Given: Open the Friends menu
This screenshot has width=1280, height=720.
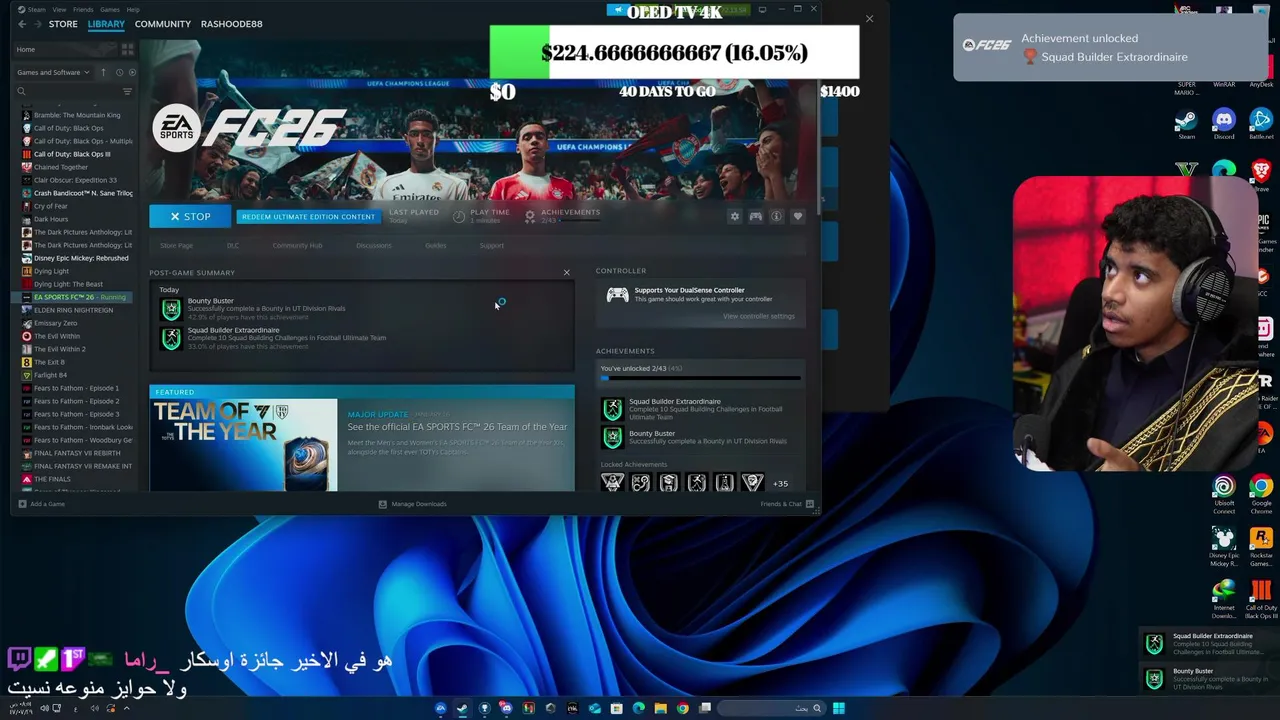Looking at the screenshot, I should [x=83, y=9].
